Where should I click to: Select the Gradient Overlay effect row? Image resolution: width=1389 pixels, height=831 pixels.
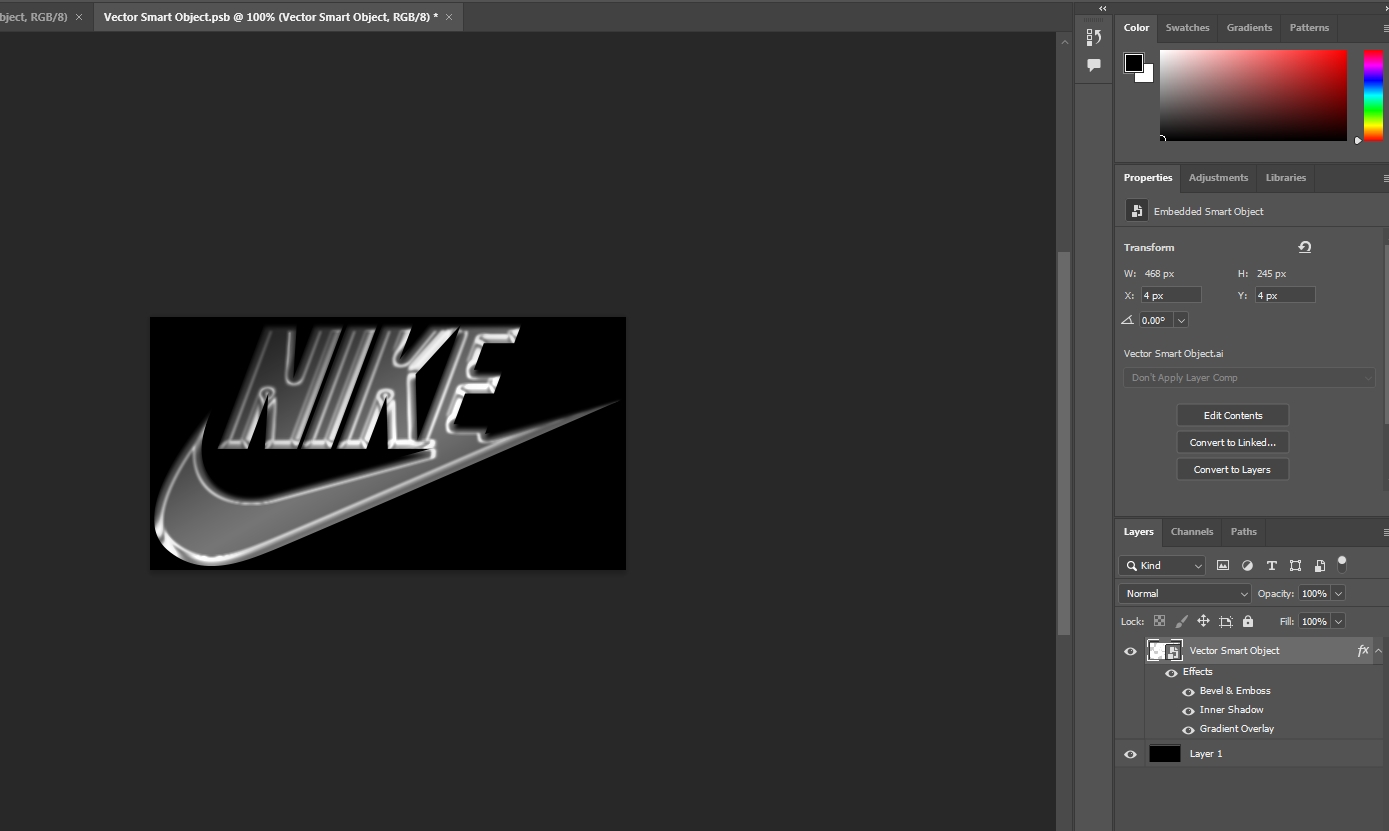(1237, 729)
